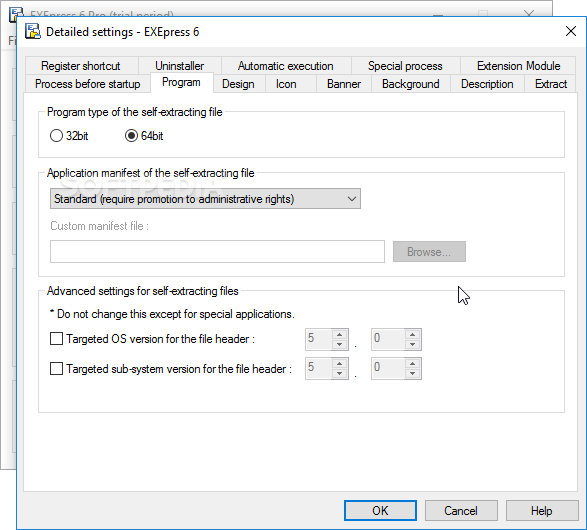This screenshot has width=587, height=530.
Task: Decrease OS version minor number spinner
Action: pyautogui.click(x=413, y=344)
